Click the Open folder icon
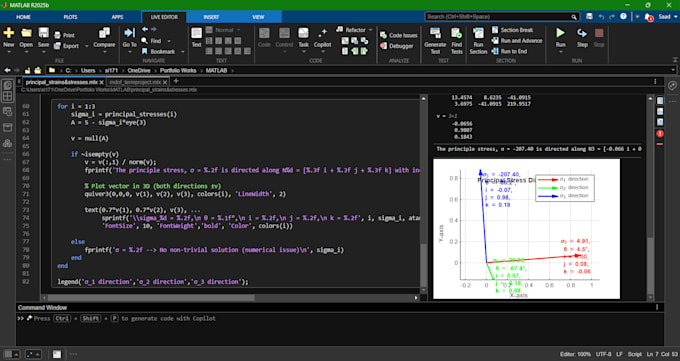The width and height of the screenshot is (680, 361). point(26,33)
